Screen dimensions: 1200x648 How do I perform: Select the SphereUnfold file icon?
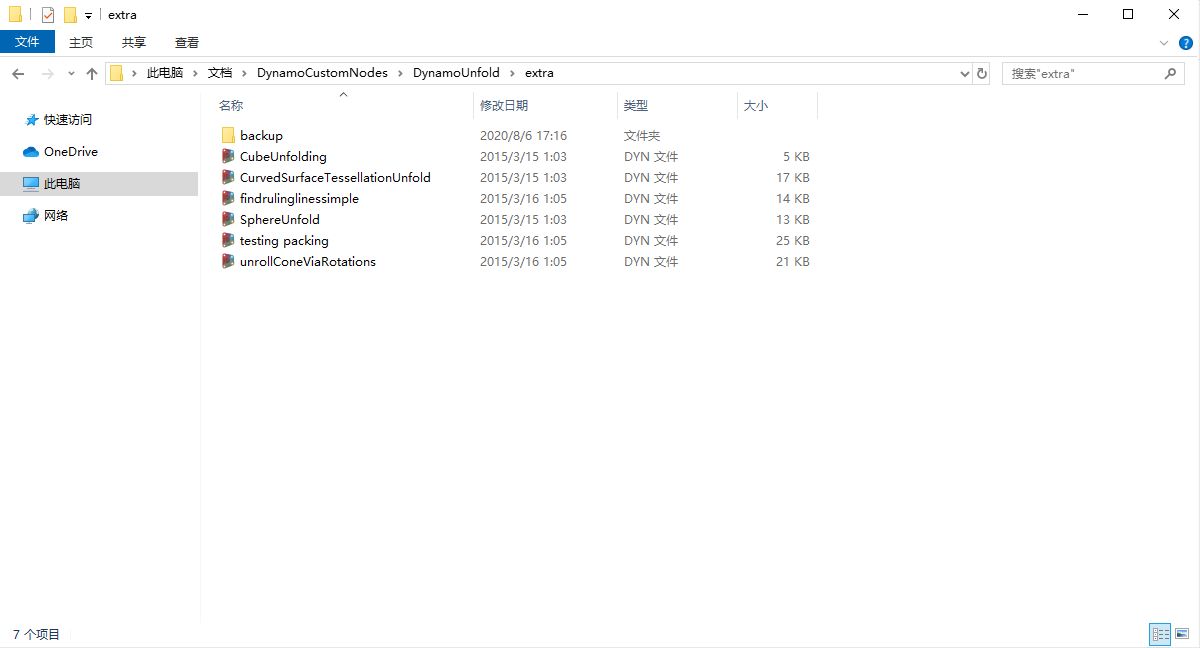click(228, 220)
